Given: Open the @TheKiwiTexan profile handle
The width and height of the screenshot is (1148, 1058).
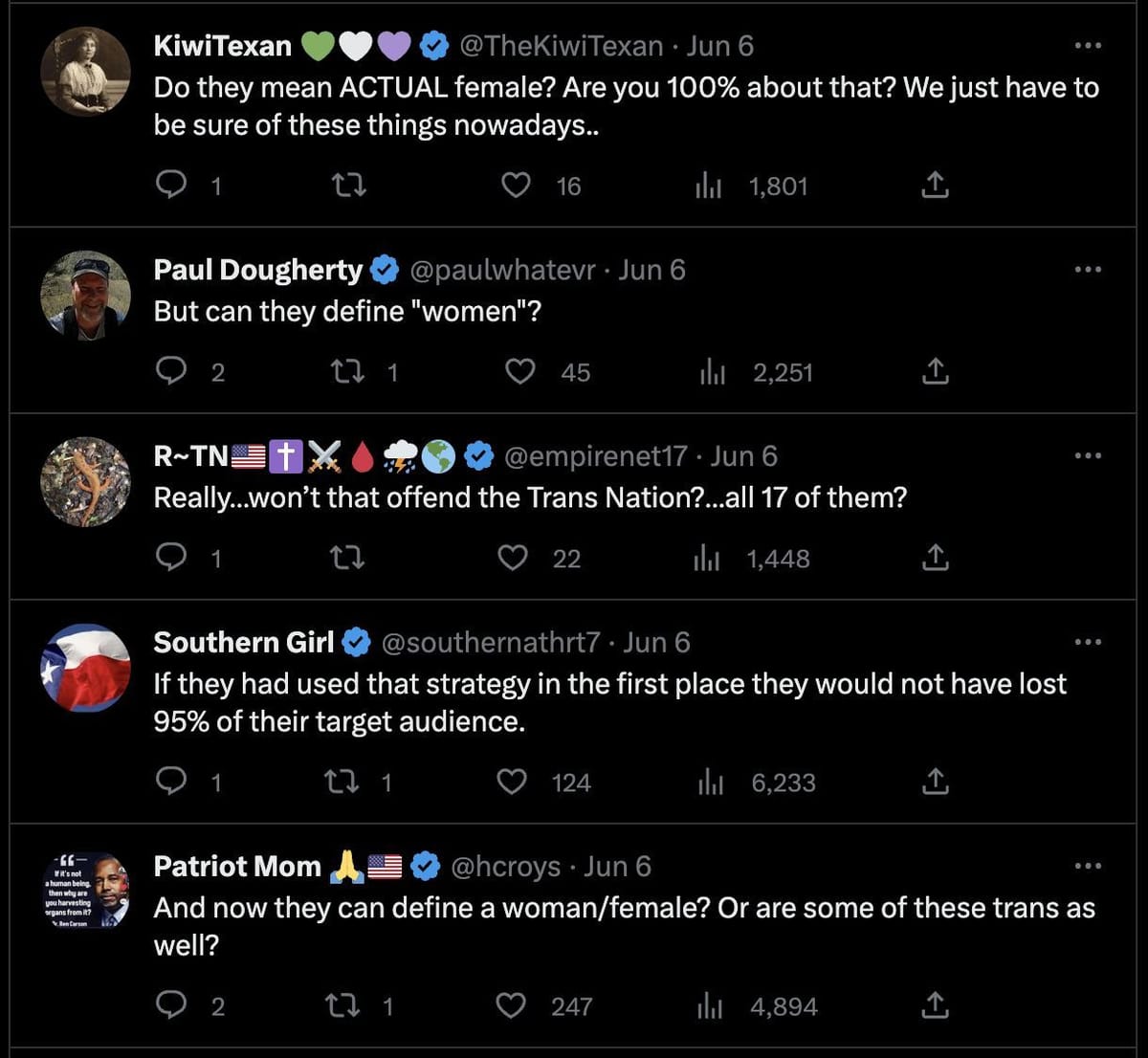Looking at the screenshot, I should (x=562, y=46).
